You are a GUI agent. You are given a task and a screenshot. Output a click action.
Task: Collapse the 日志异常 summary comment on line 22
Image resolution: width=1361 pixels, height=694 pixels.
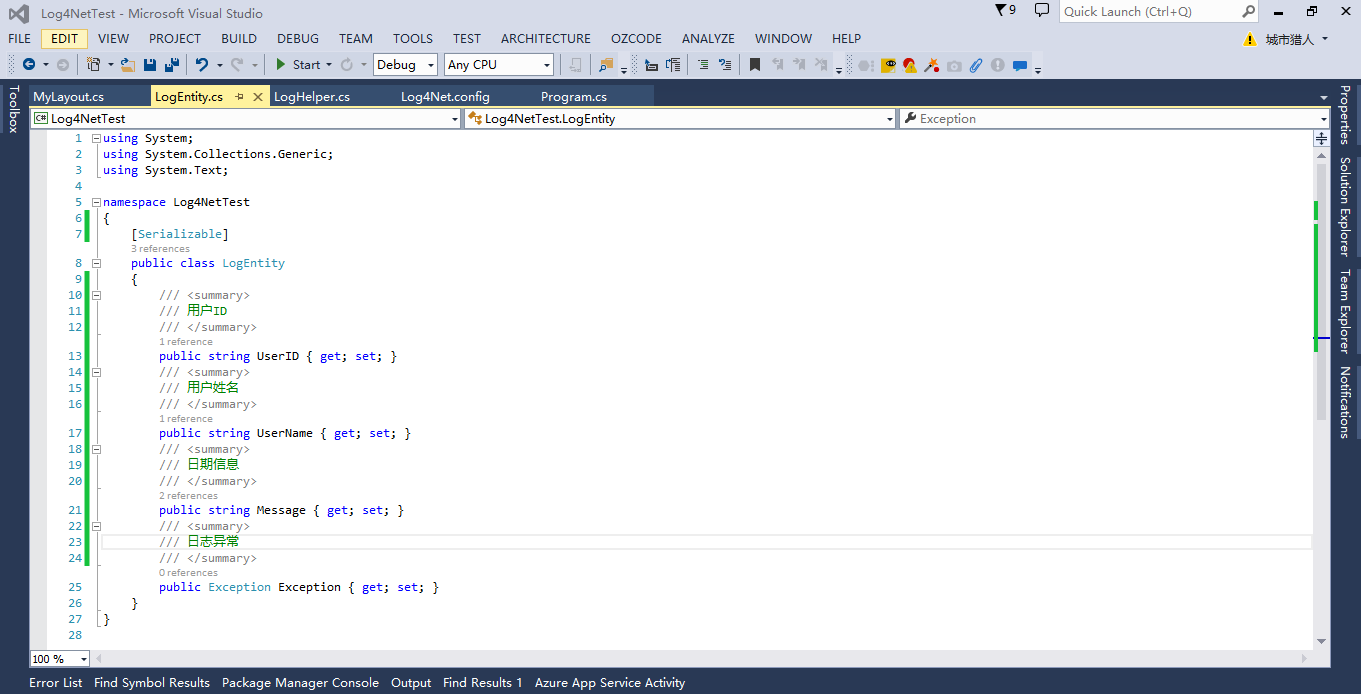pyautogui.click(x=96, y=526)
